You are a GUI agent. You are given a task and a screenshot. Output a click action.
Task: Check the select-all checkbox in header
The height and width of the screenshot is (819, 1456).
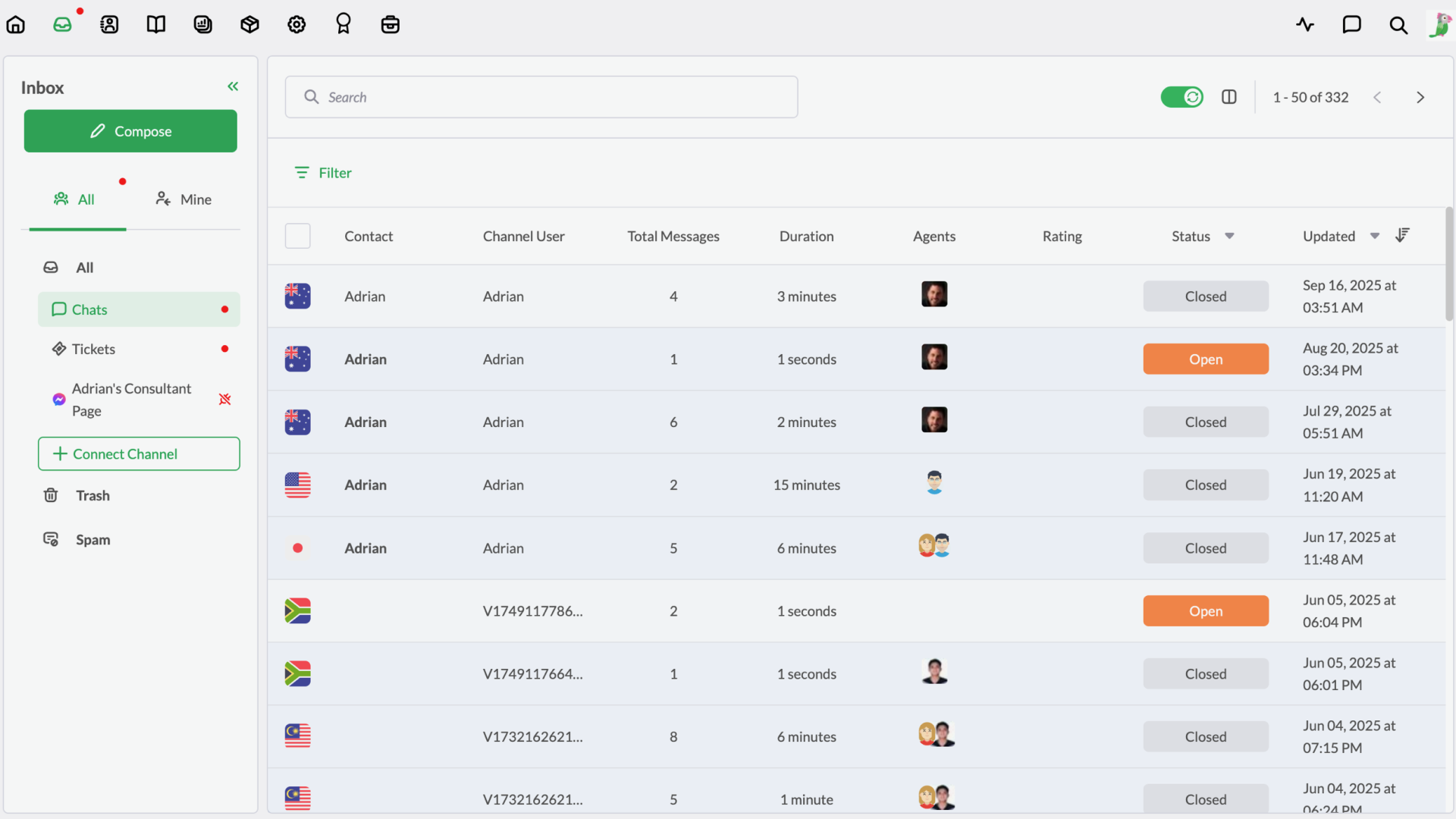tap(297, 236)
